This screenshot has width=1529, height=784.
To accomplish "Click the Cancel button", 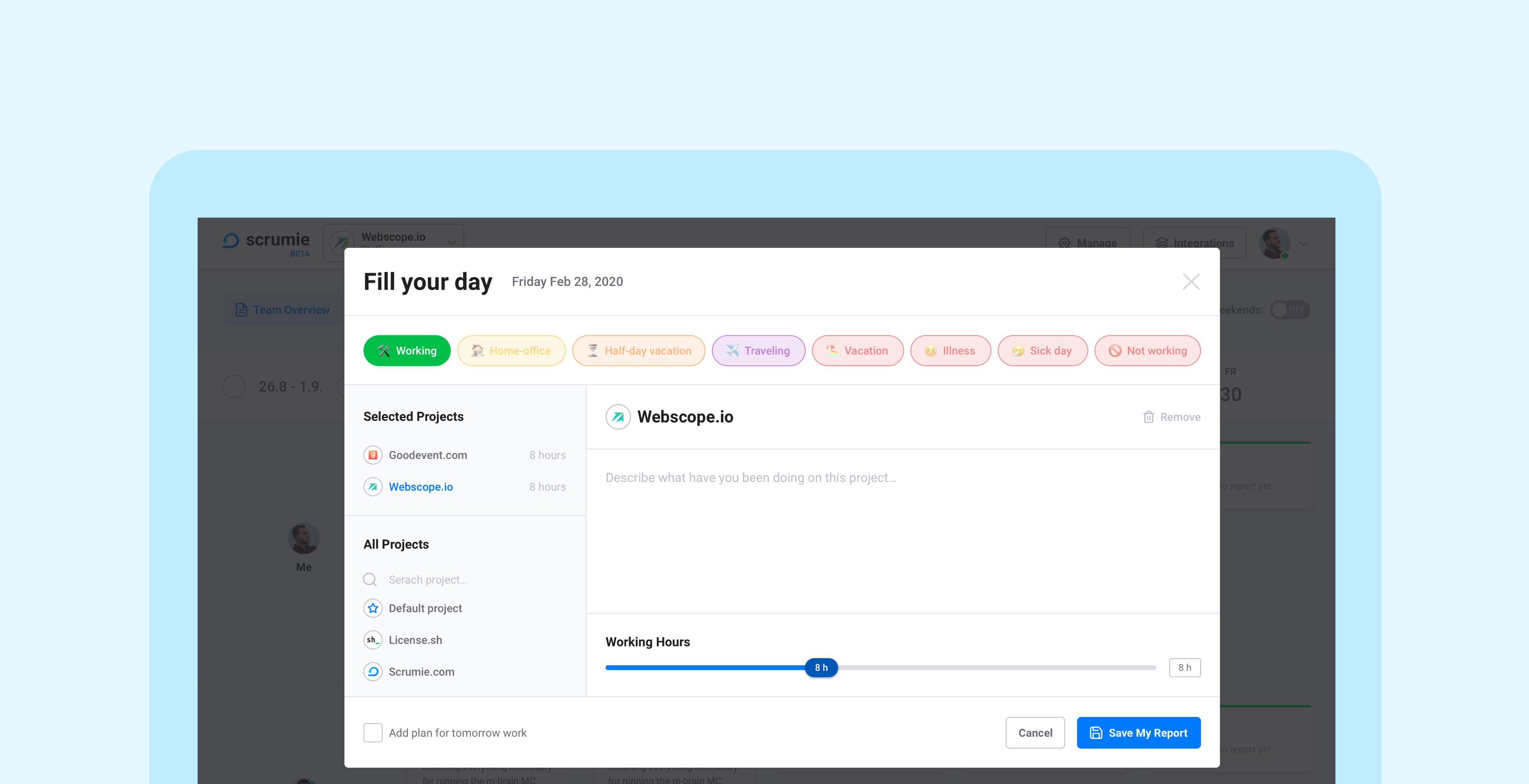I will 1035,733.
